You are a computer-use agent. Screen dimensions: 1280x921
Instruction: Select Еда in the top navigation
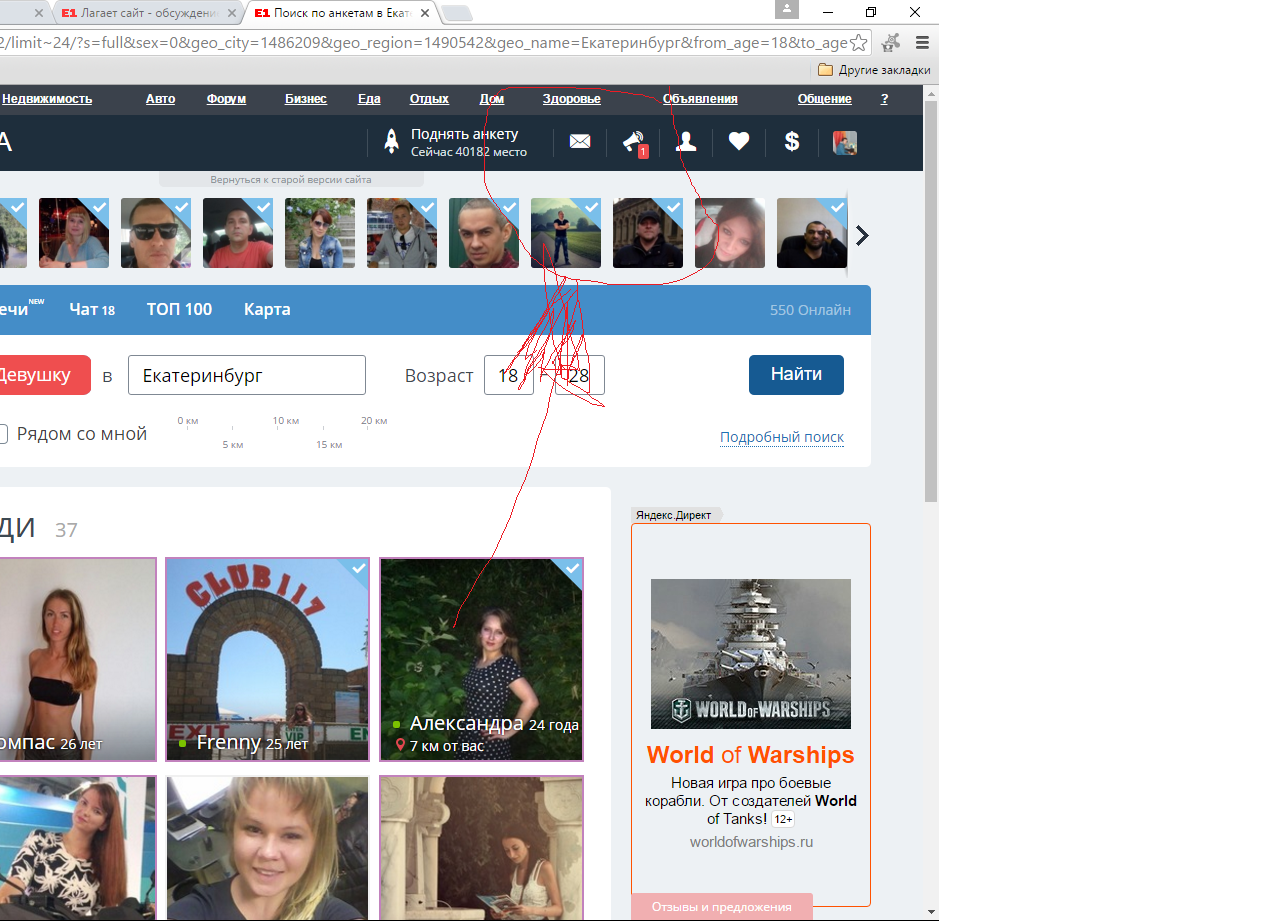[x=369, y=99]
